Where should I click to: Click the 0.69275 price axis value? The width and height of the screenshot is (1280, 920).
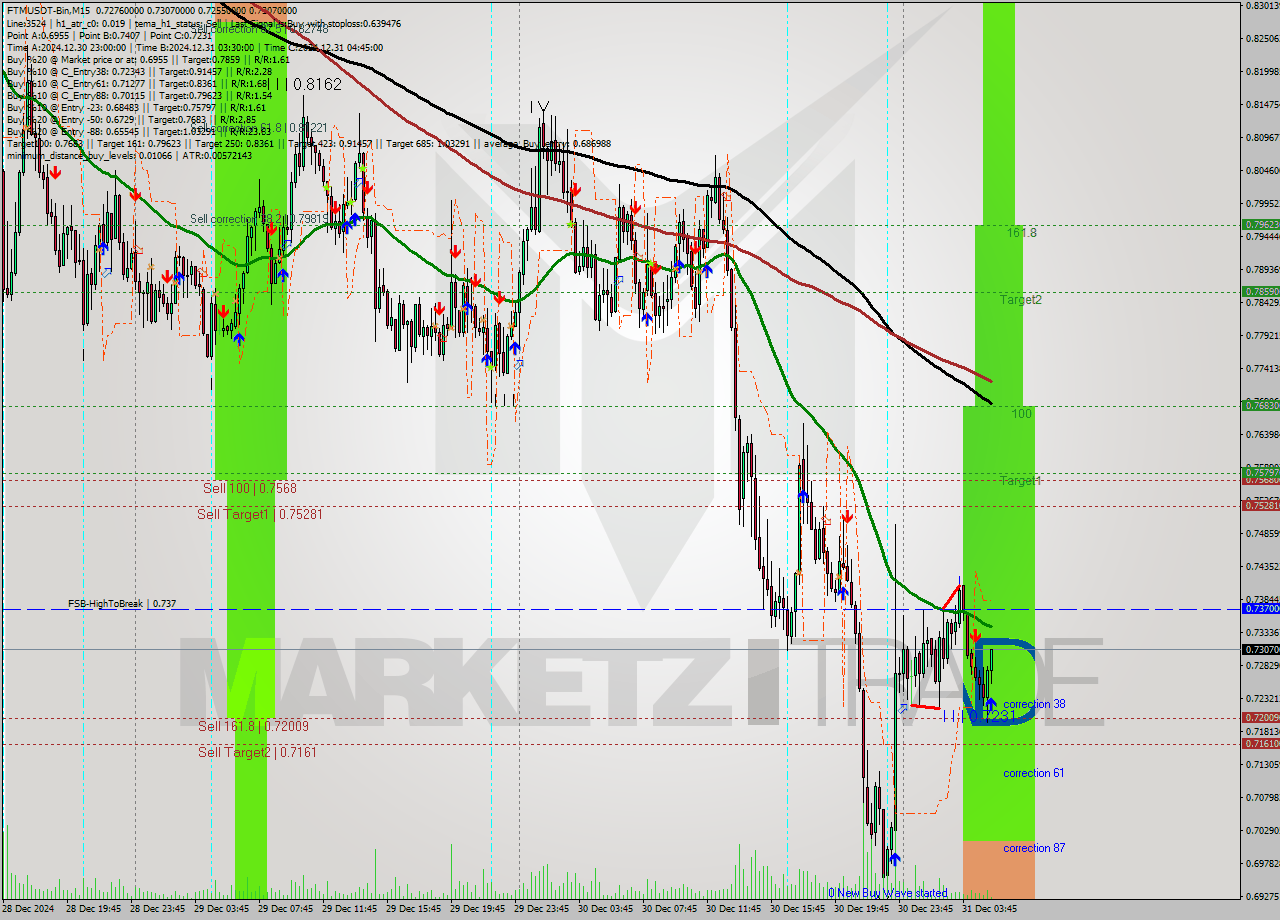(1262, 896)
